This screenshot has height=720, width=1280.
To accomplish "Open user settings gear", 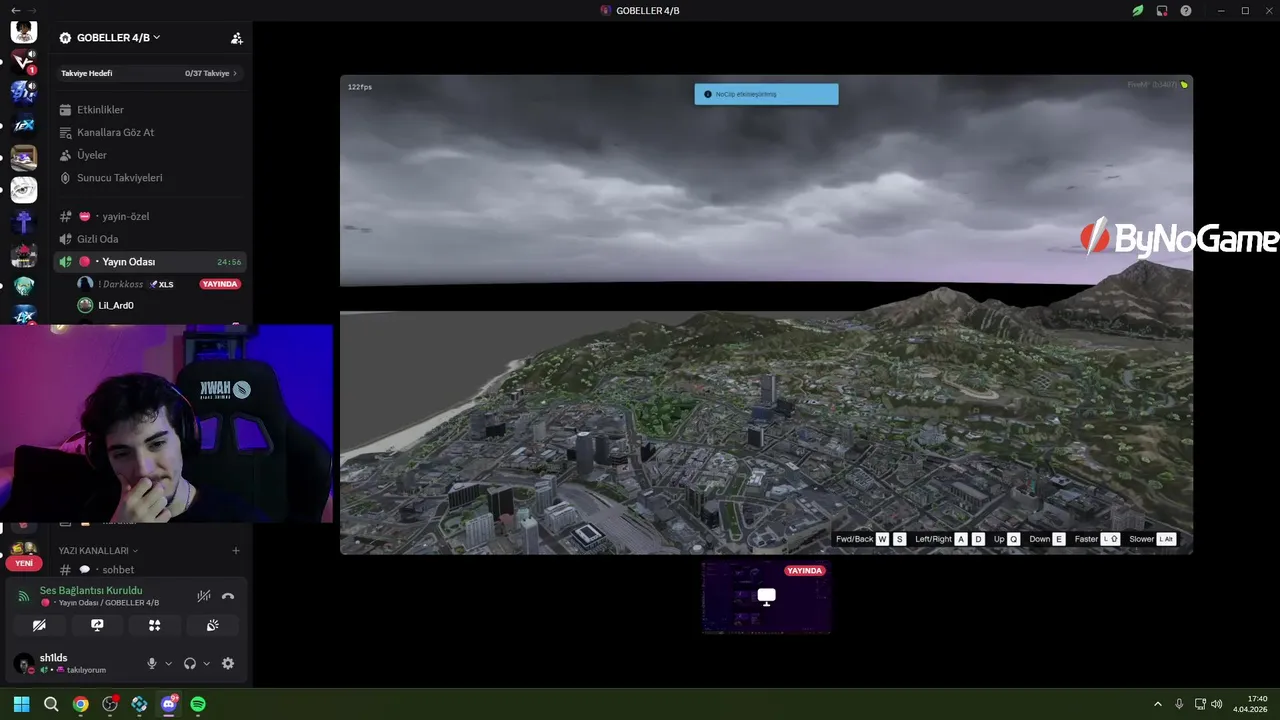I will point(228,663).
